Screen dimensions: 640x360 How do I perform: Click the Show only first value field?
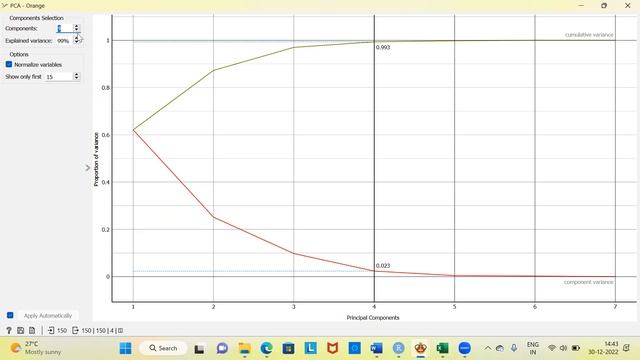[x=59, y=77]
